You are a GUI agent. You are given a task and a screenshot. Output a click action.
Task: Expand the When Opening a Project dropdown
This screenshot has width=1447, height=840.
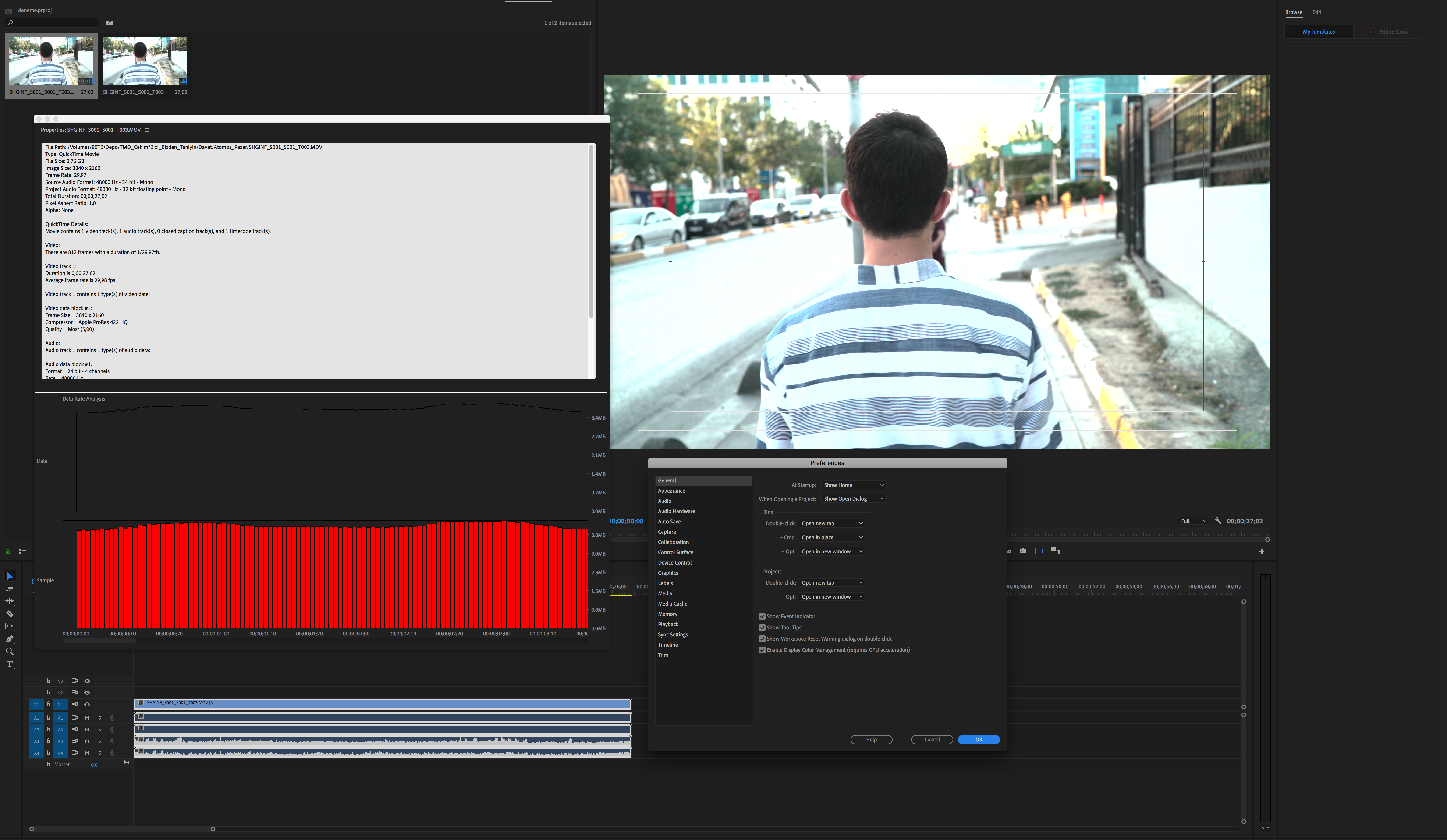tap(853, 499)
